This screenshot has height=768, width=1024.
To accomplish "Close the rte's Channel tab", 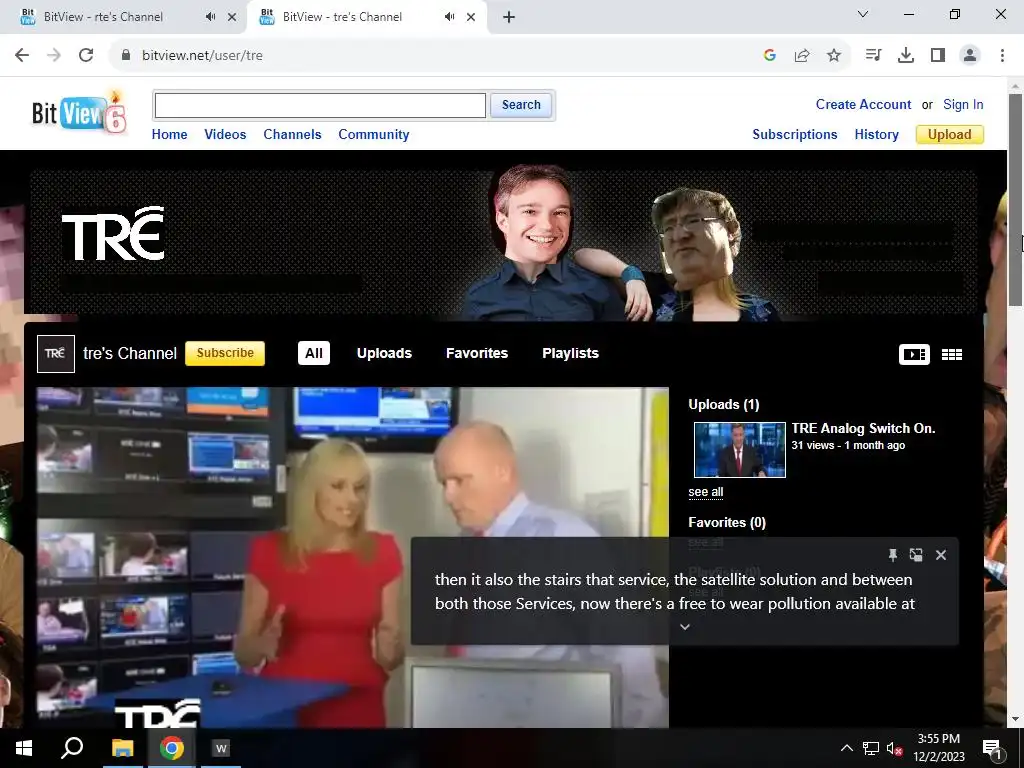I will point(232,17).
